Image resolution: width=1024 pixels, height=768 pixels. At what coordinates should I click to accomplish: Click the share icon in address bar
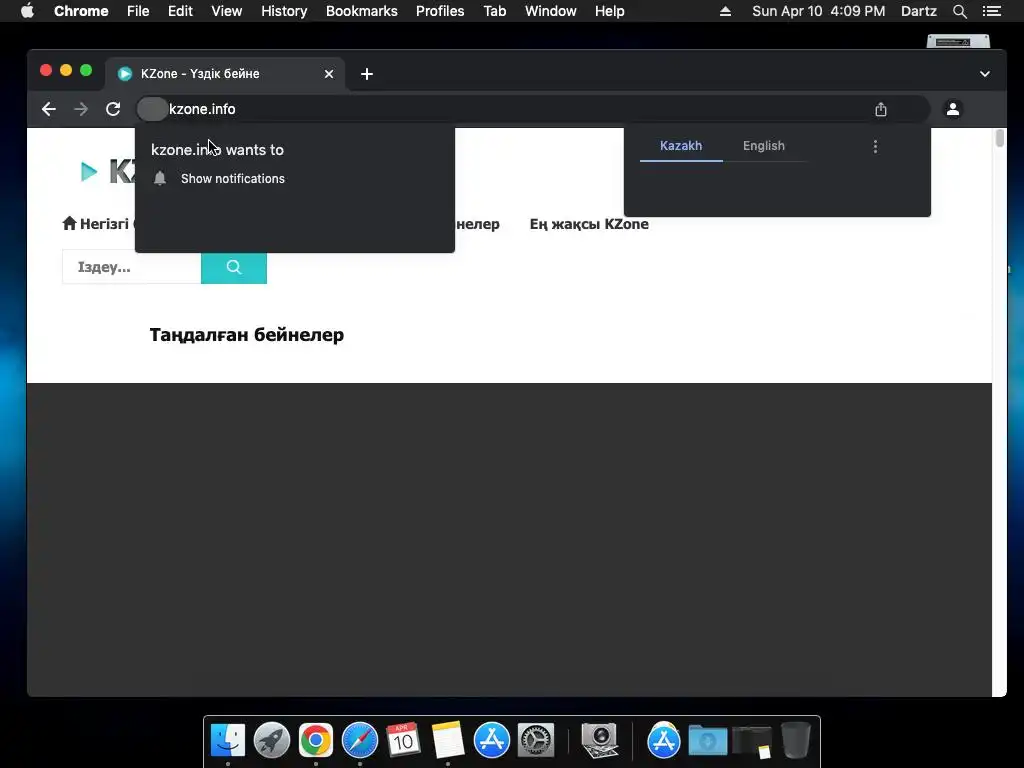[881, 109]
